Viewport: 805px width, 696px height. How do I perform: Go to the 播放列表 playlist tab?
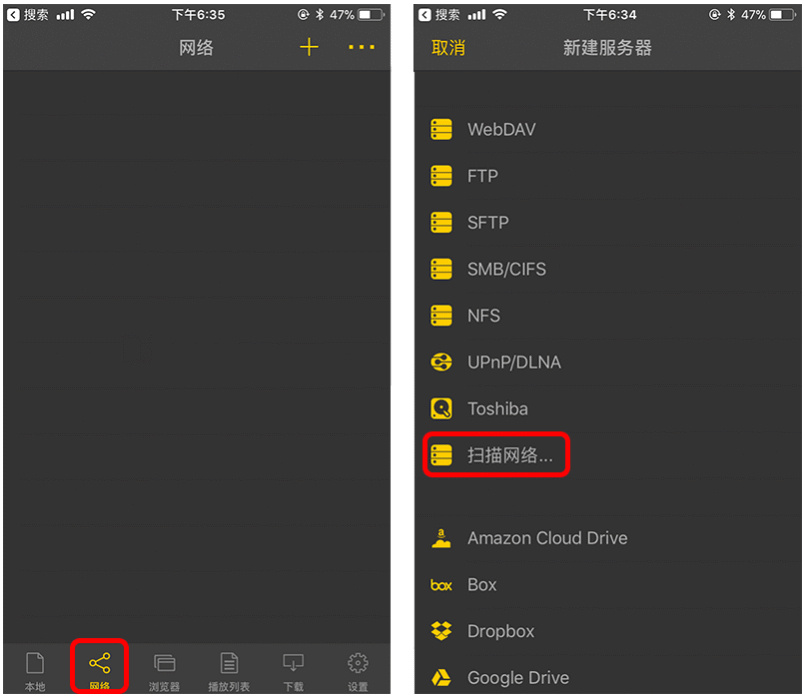229,671
